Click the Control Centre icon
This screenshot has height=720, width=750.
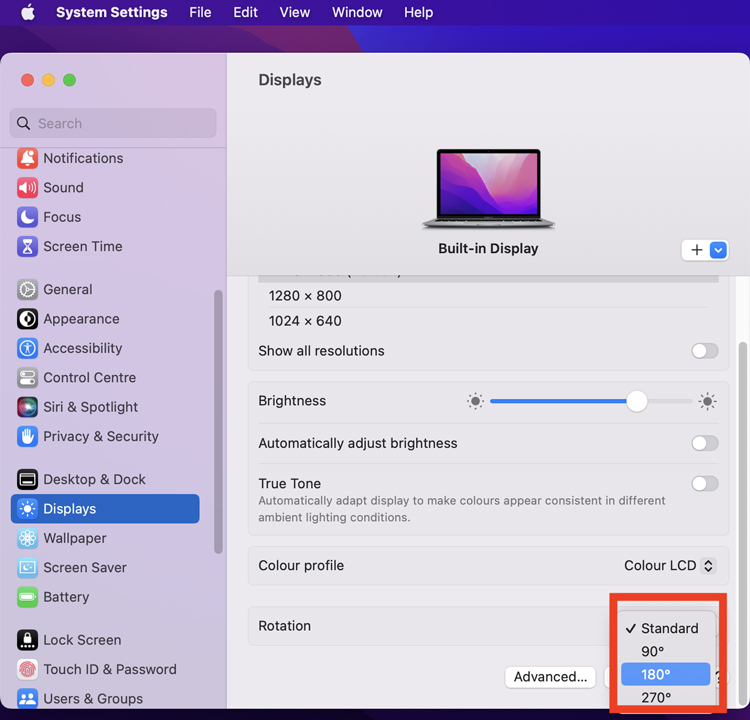(27, 378)
